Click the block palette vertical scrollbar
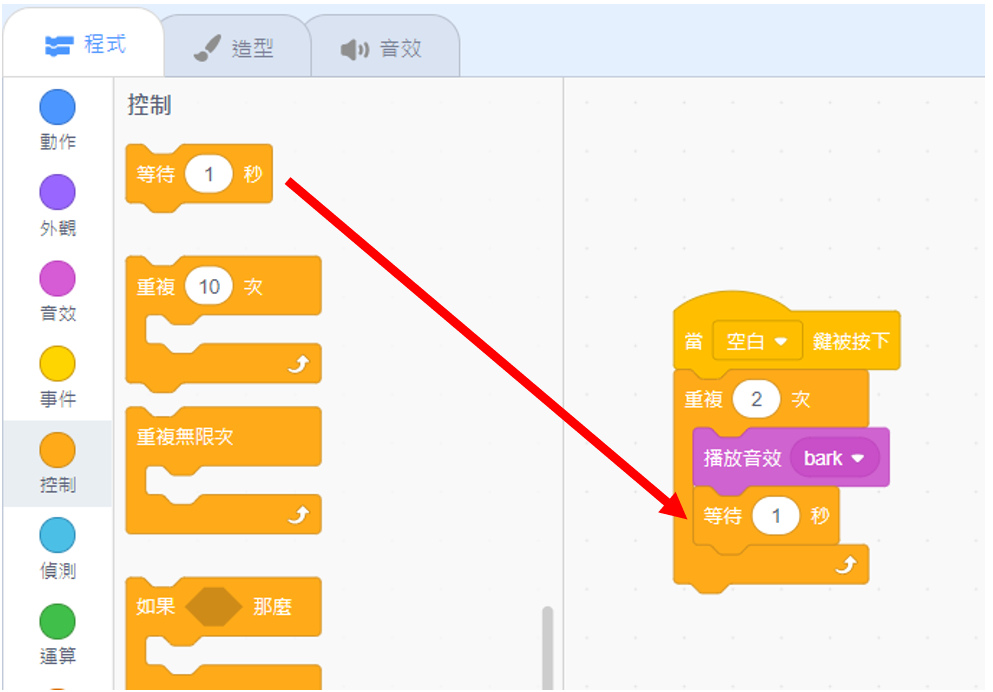This screenshot has width=993, height=692. 547,648
